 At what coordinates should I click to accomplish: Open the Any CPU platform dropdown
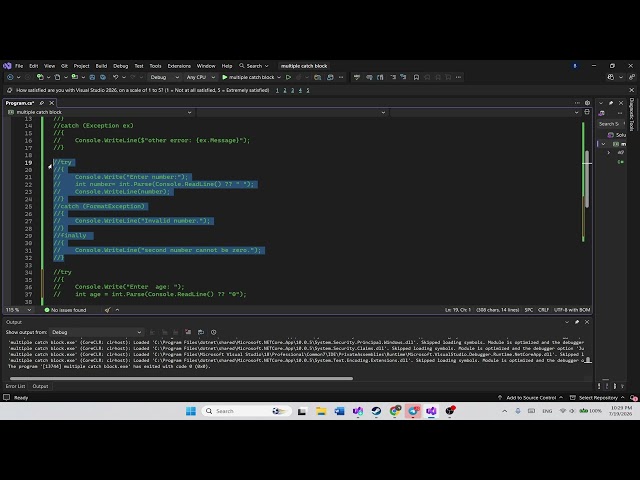(200, 77)
